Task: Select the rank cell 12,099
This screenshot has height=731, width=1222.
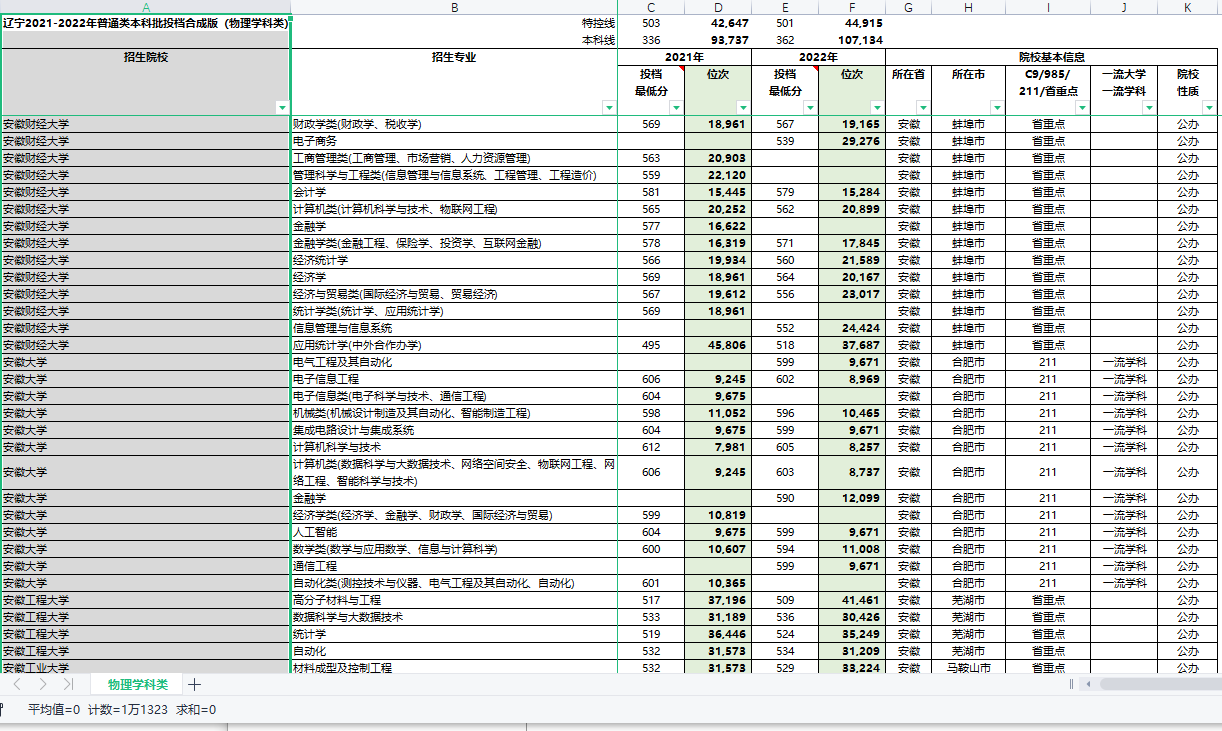Action: [x=852, y=498]
